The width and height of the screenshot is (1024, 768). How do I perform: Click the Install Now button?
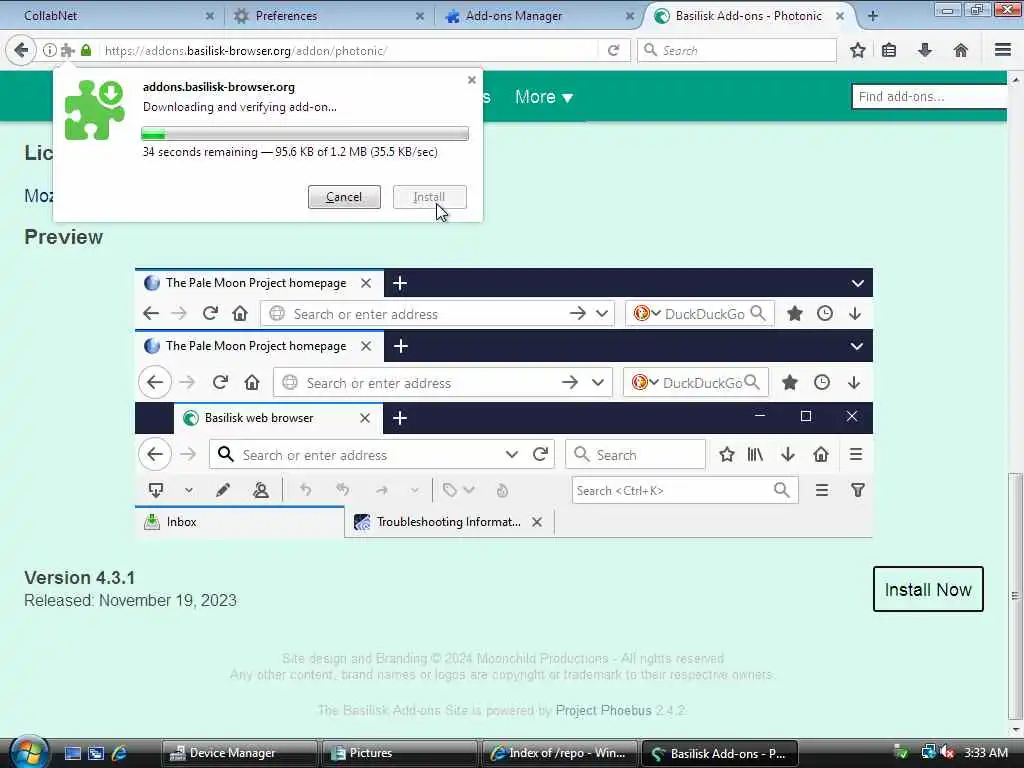(928, 589)
